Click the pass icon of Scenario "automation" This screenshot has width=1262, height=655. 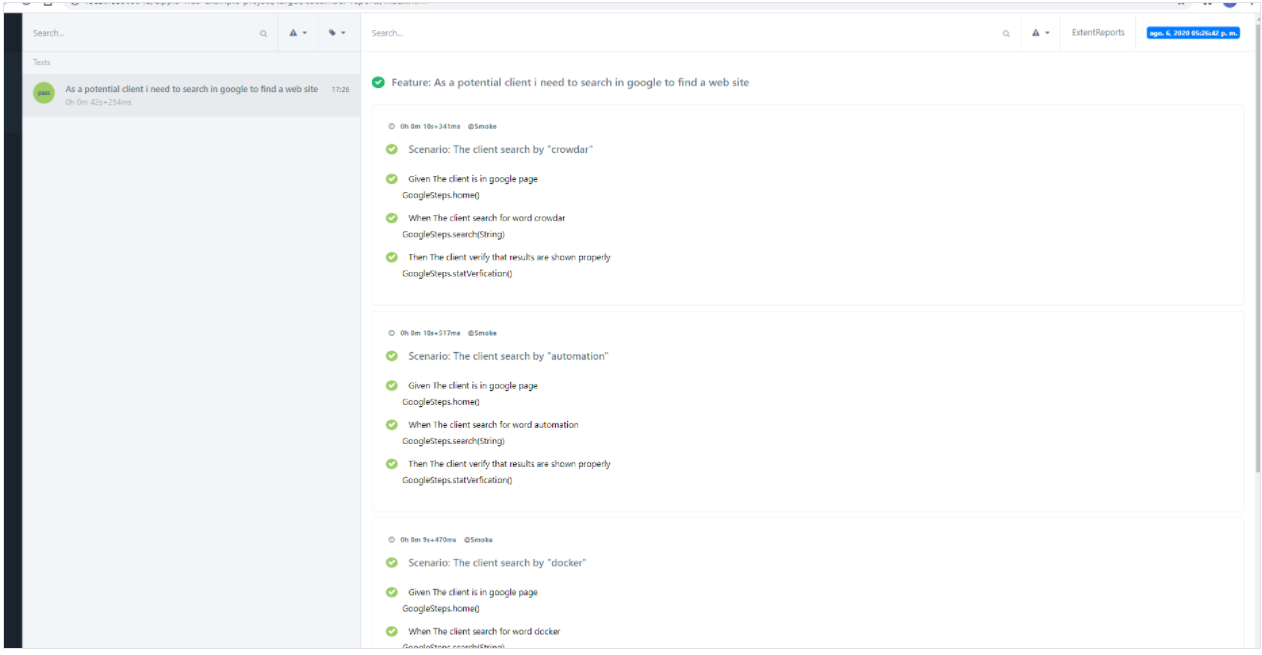coord(392,356)
